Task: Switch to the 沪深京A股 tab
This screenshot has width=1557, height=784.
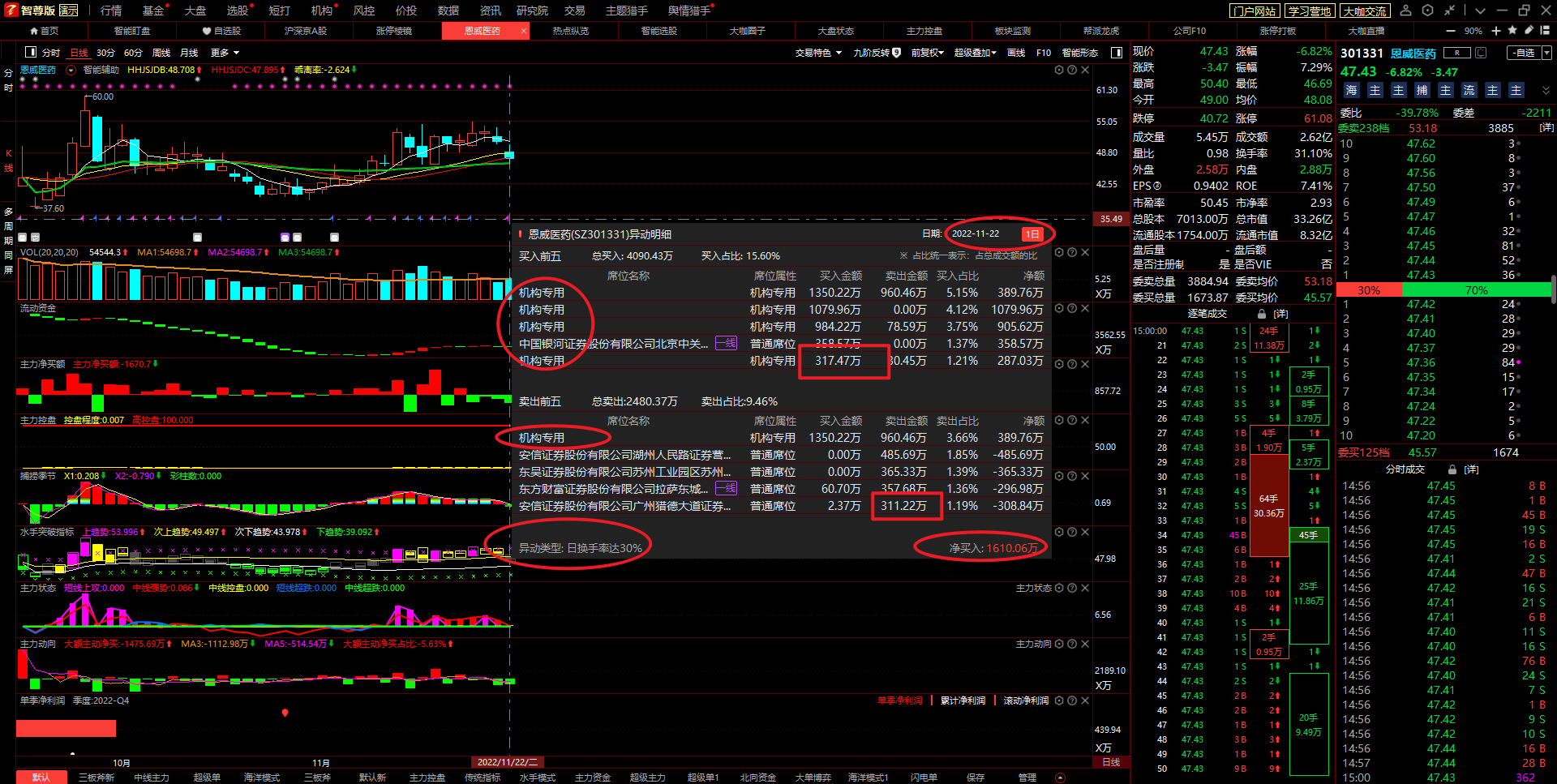Action: pyautogui.click(x=306, y=31)
